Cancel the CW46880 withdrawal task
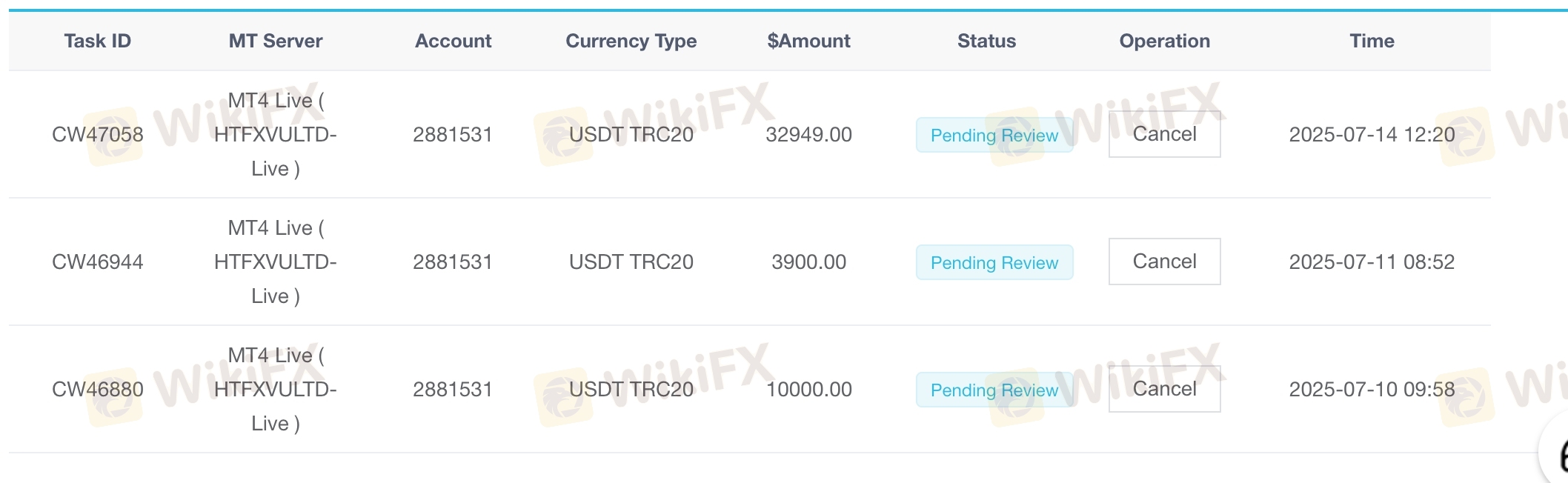The image size is (1568, 483). 1164,389
